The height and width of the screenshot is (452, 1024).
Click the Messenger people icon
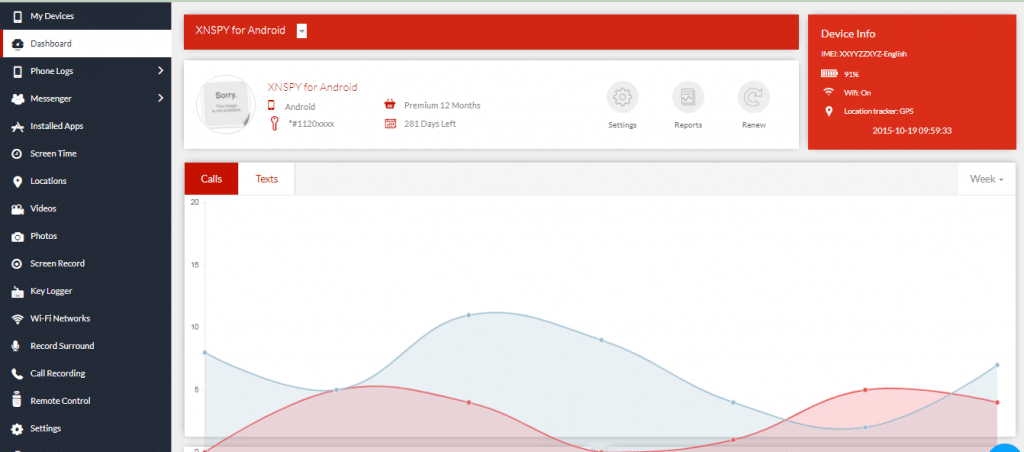click(x=18, y=99)
